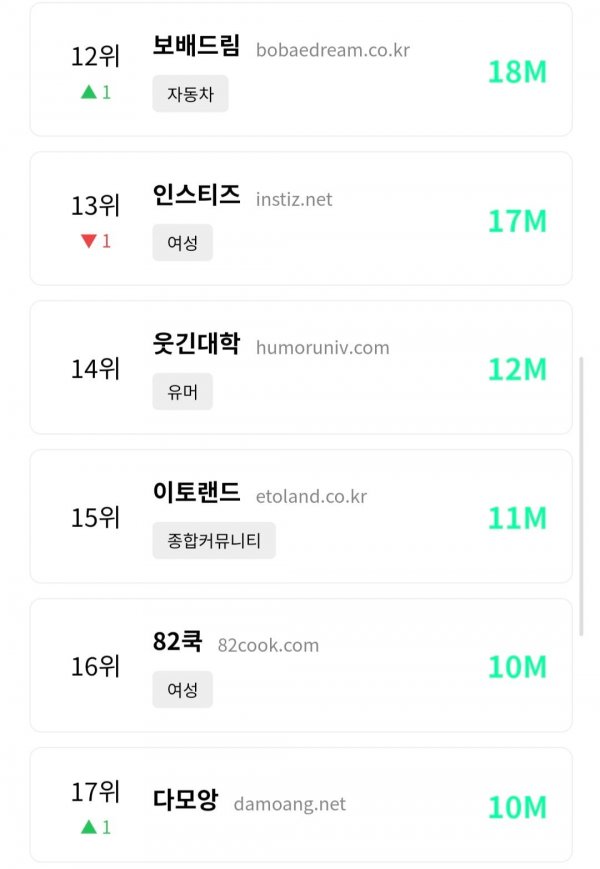
Task: Select the 유머 tag under 웃긴대학
Action: pyautogui.click(x=182, y=392)
